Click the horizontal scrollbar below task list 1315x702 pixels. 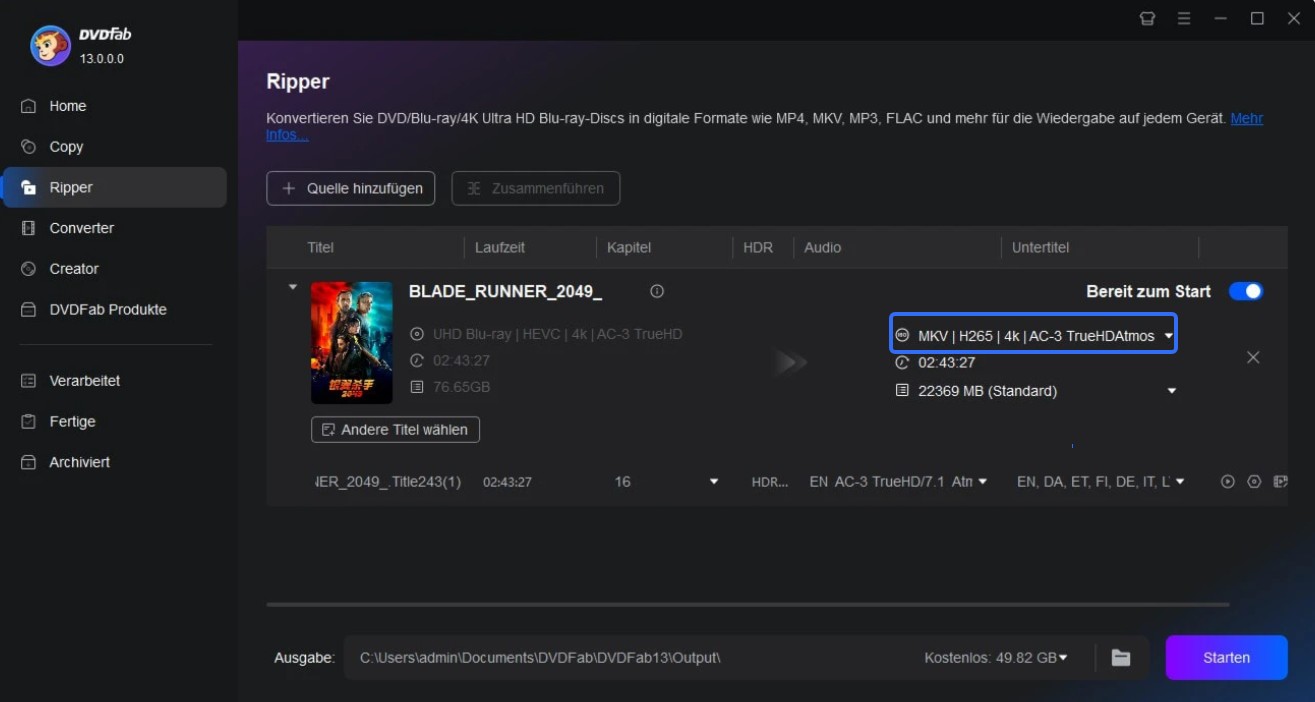pos(748,604)
